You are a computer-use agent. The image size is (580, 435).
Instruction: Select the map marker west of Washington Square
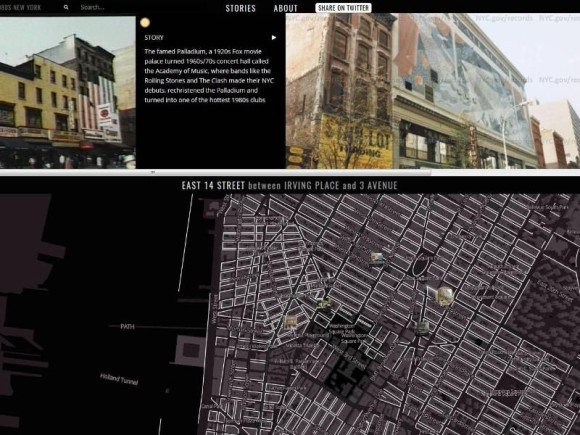click(290, 322)
